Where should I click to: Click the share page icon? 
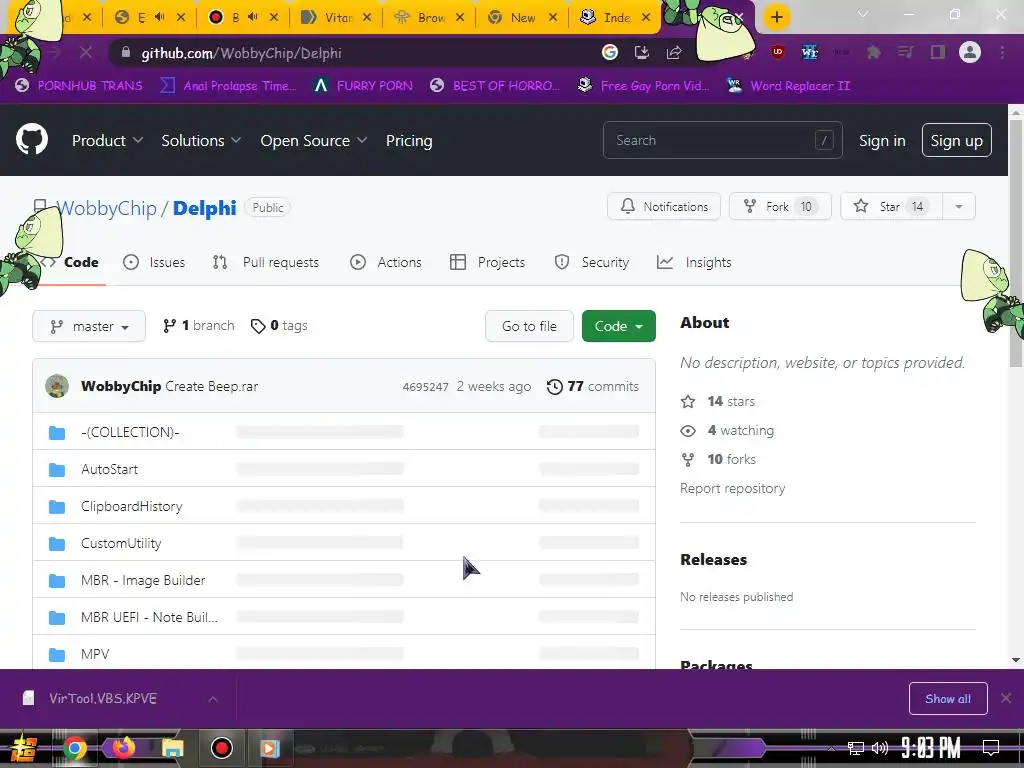point(674,52)
